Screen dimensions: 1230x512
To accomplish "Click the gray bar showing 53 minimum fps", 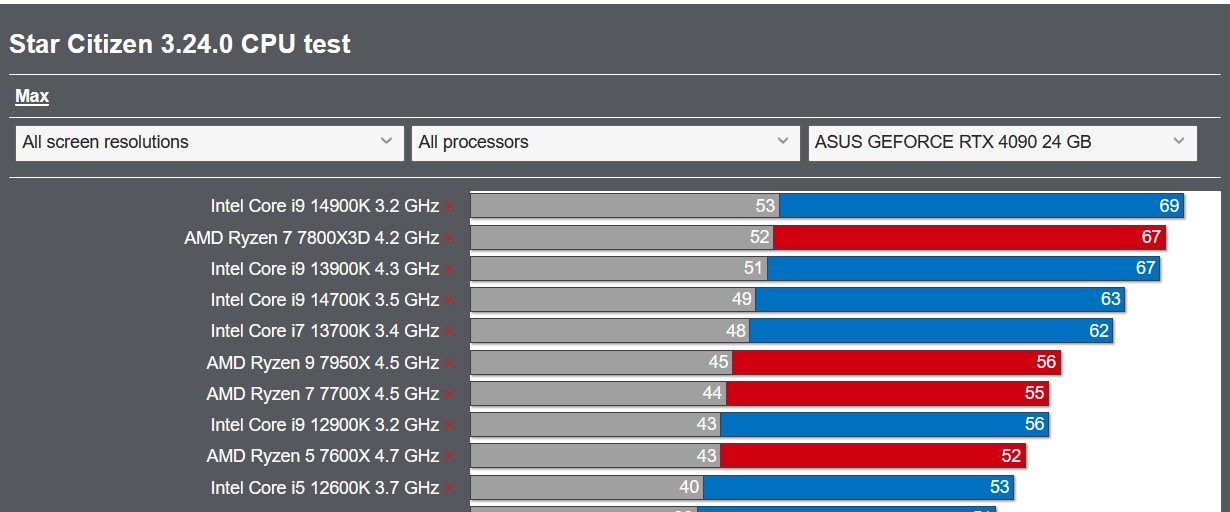I will [625, 206].
